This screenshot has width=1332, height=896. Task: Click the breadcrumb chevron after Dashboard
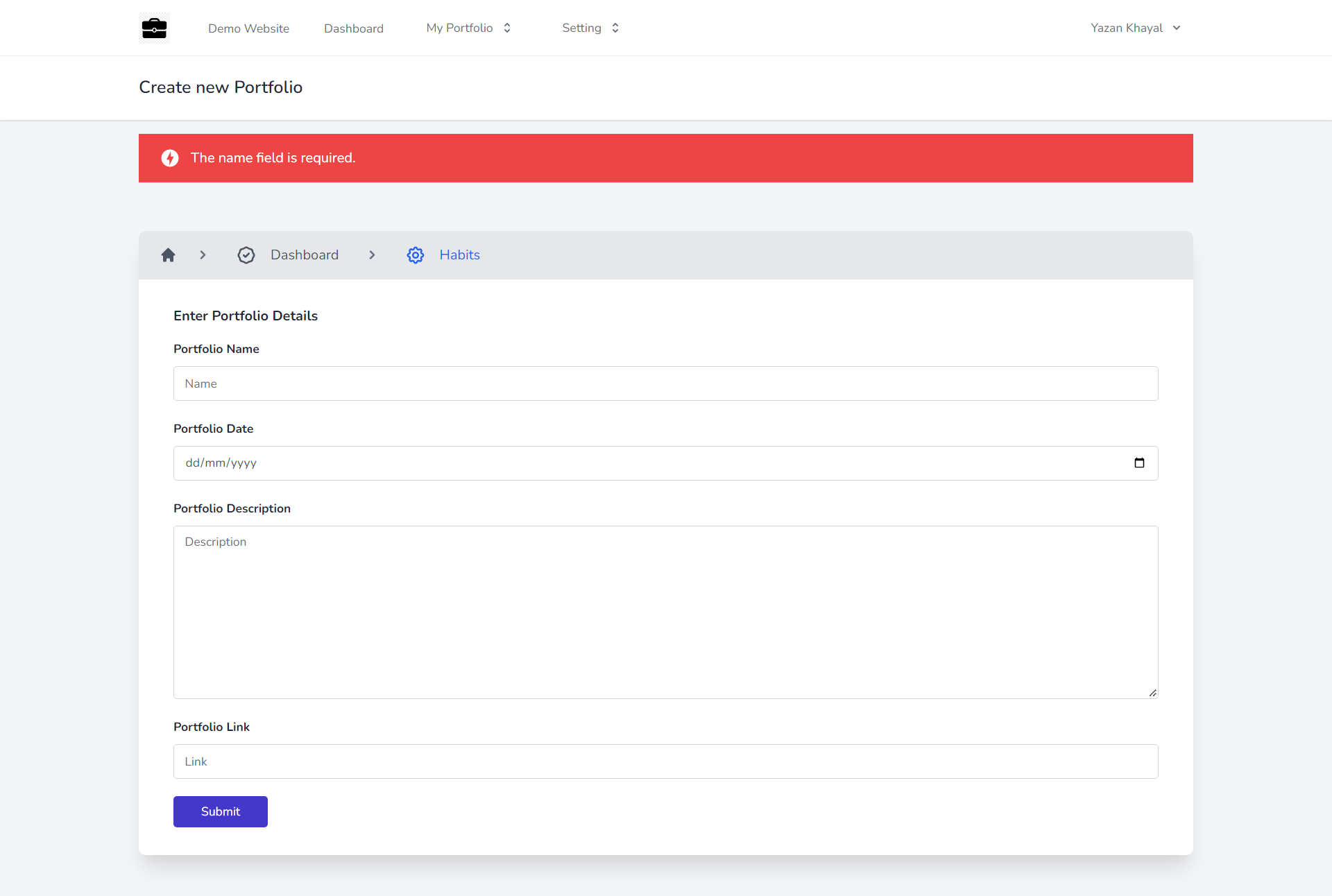pyautogui.click(x=372, y=255)
